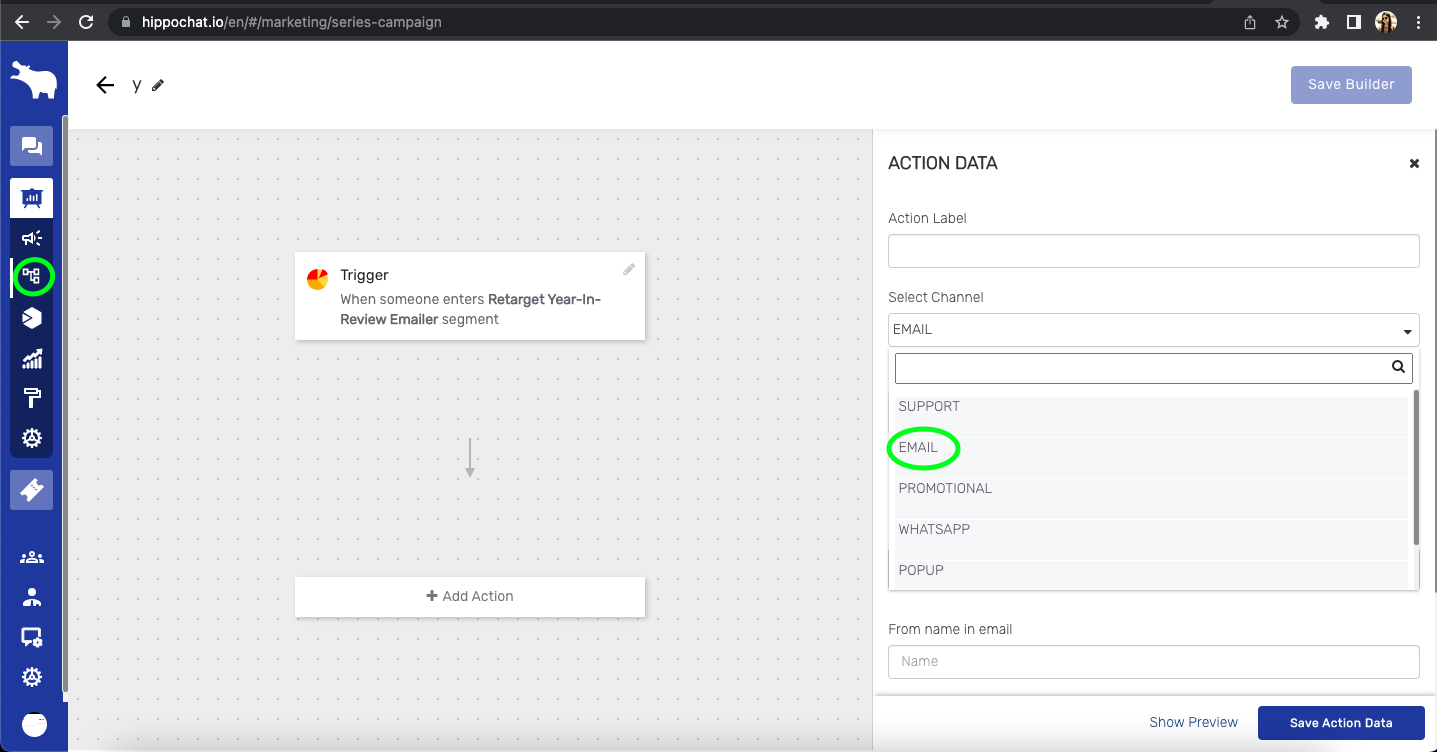Click the Action Label input field
Viewport: 1437px width, 752px height.
1153,251
